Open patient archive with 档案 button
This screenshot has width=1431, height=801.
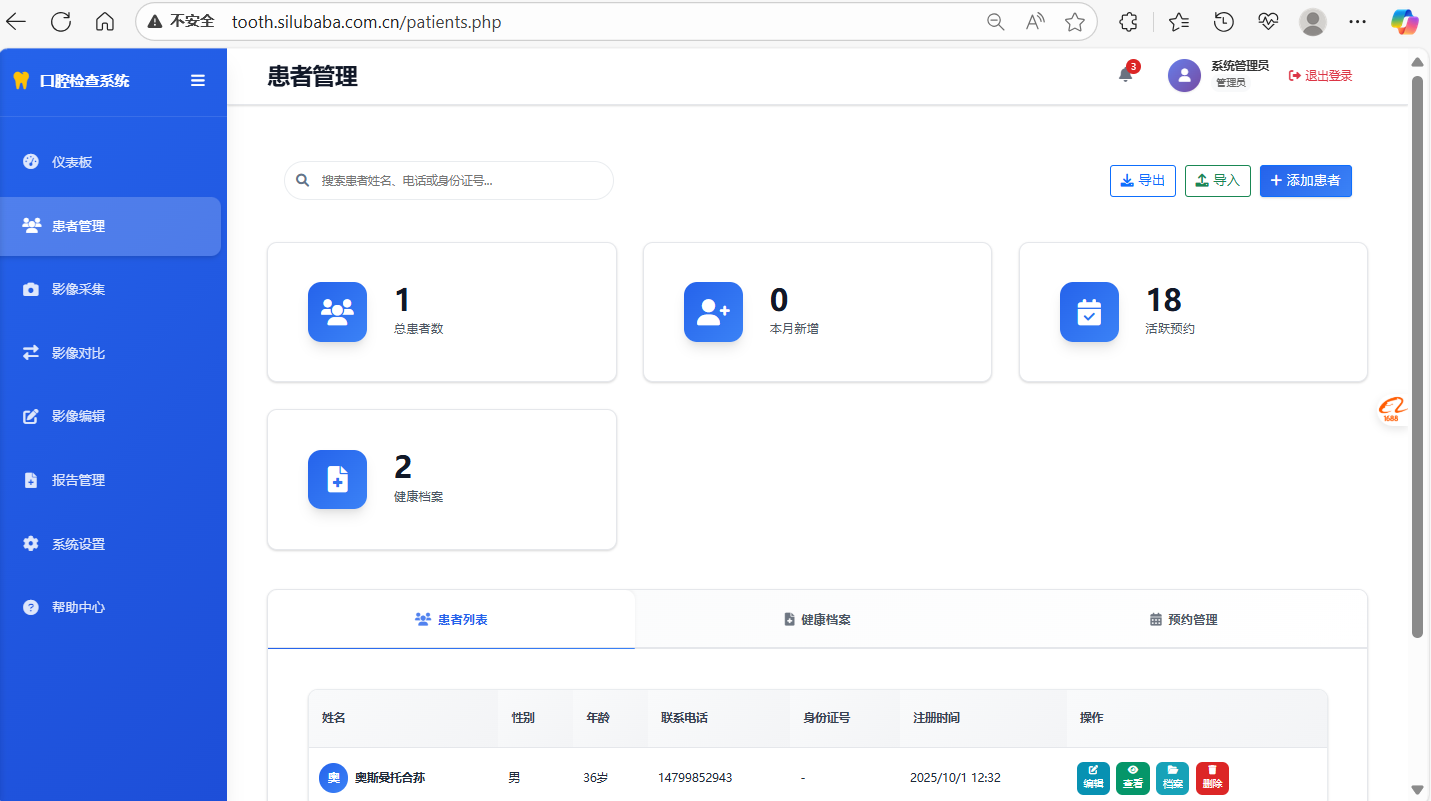click(x=1172, y=778)
